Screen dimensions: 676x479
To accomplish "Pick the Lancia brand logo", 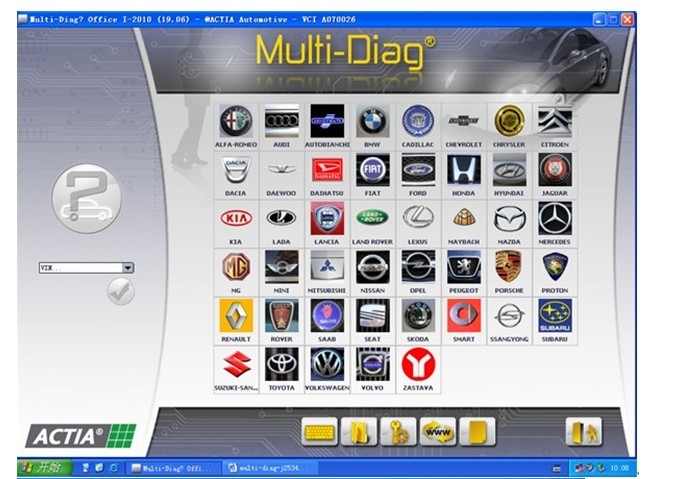I will (x=327, y=219).
